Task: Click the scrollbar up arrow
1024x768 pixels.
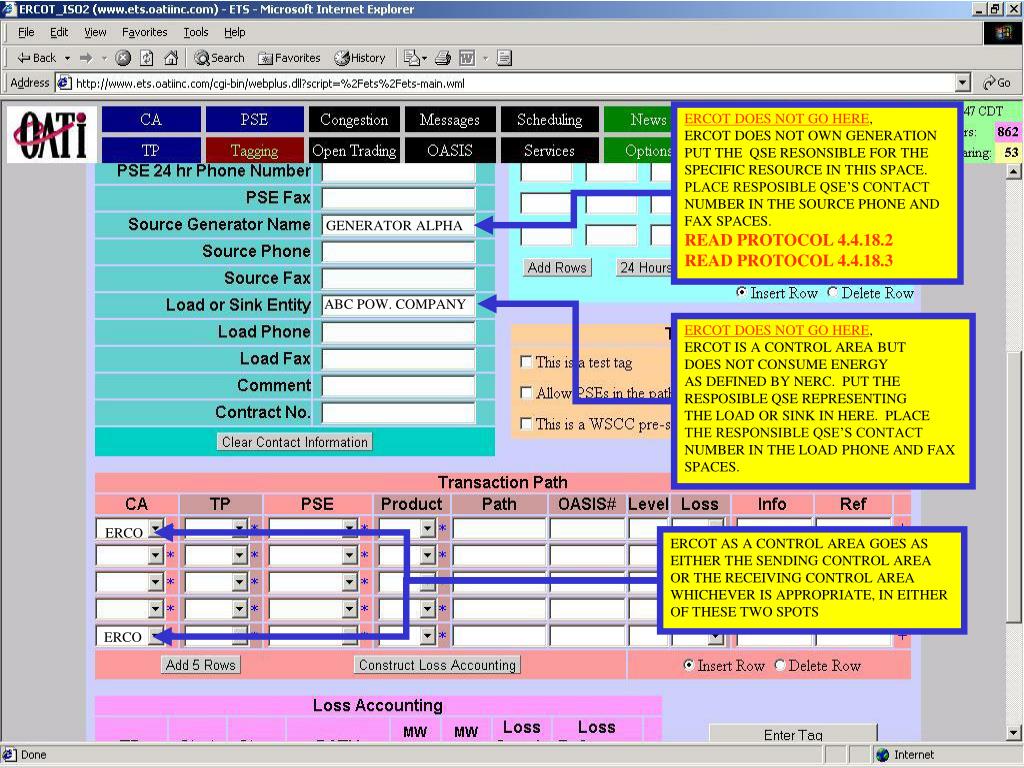Action: [1013, 172]
